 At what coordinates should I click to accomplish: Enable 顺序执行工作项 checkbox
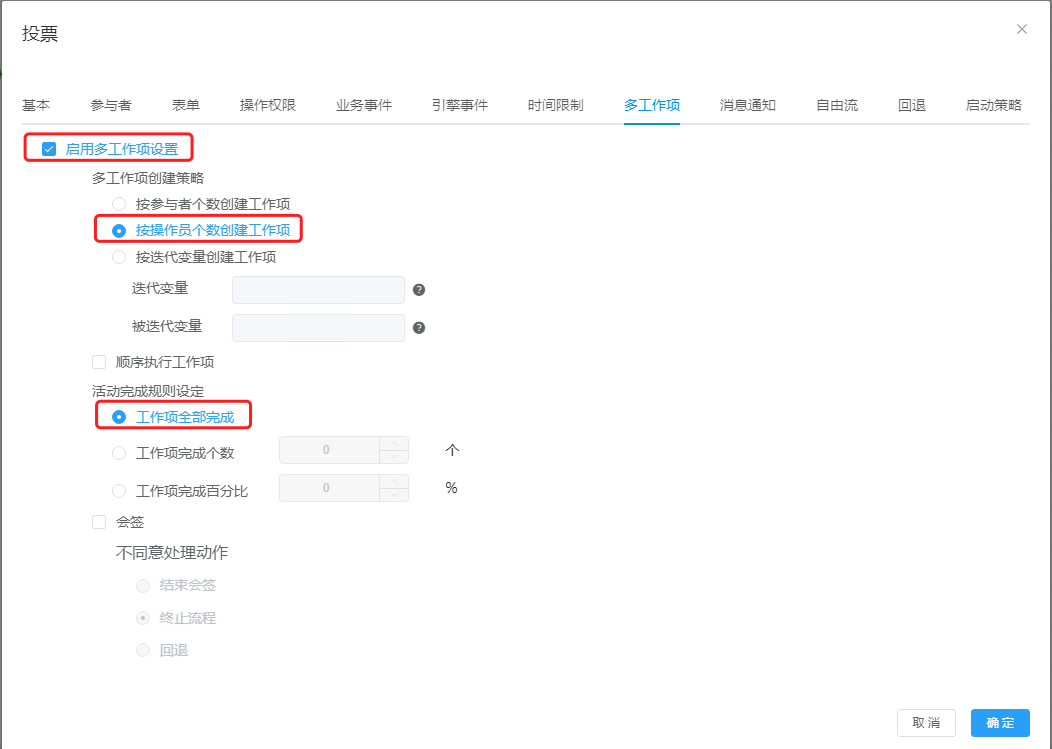tap(99, 362)
